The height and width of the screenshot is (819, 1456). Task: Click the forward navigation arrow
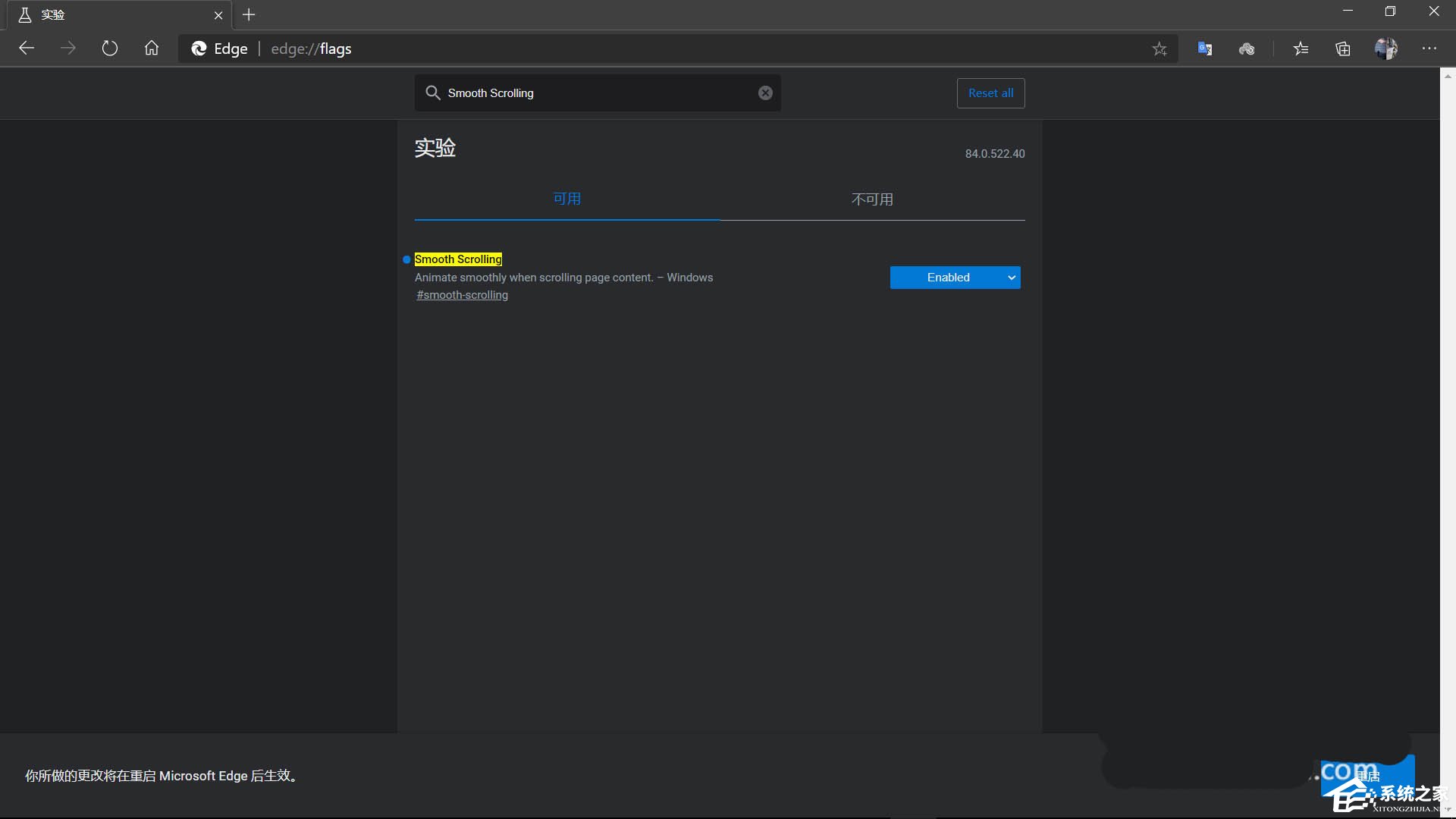click(x=68, y=48)
